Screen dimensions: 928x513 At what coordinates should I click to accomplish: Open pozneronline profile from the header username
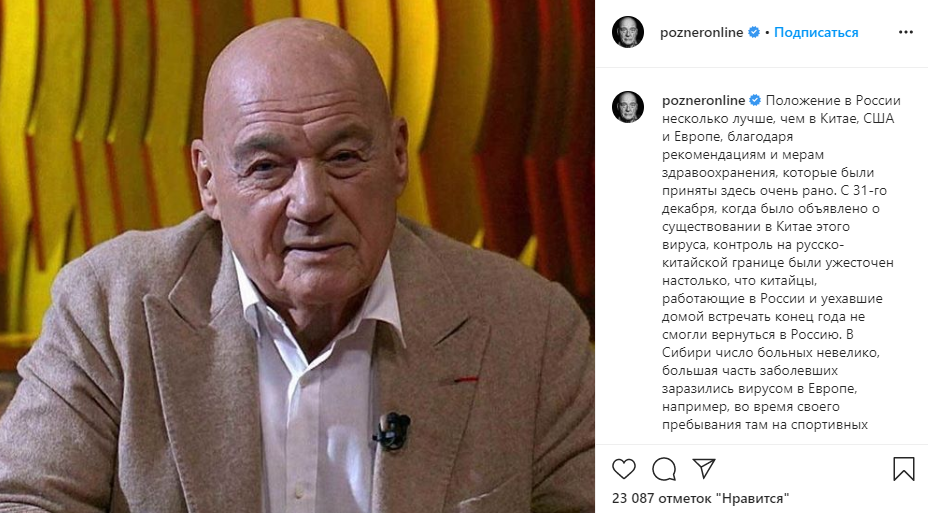click(x=701, y=33)
